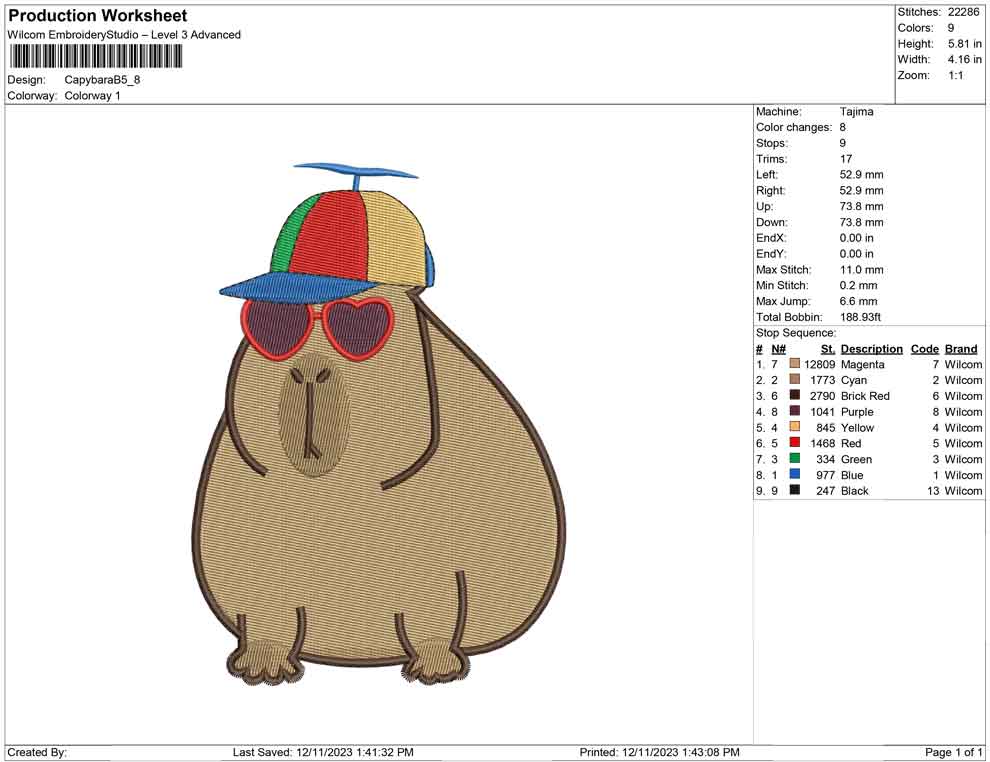This screenshot has height=762, width=990.
Task: Select the Cyan color chip
Action: (795, 380)
